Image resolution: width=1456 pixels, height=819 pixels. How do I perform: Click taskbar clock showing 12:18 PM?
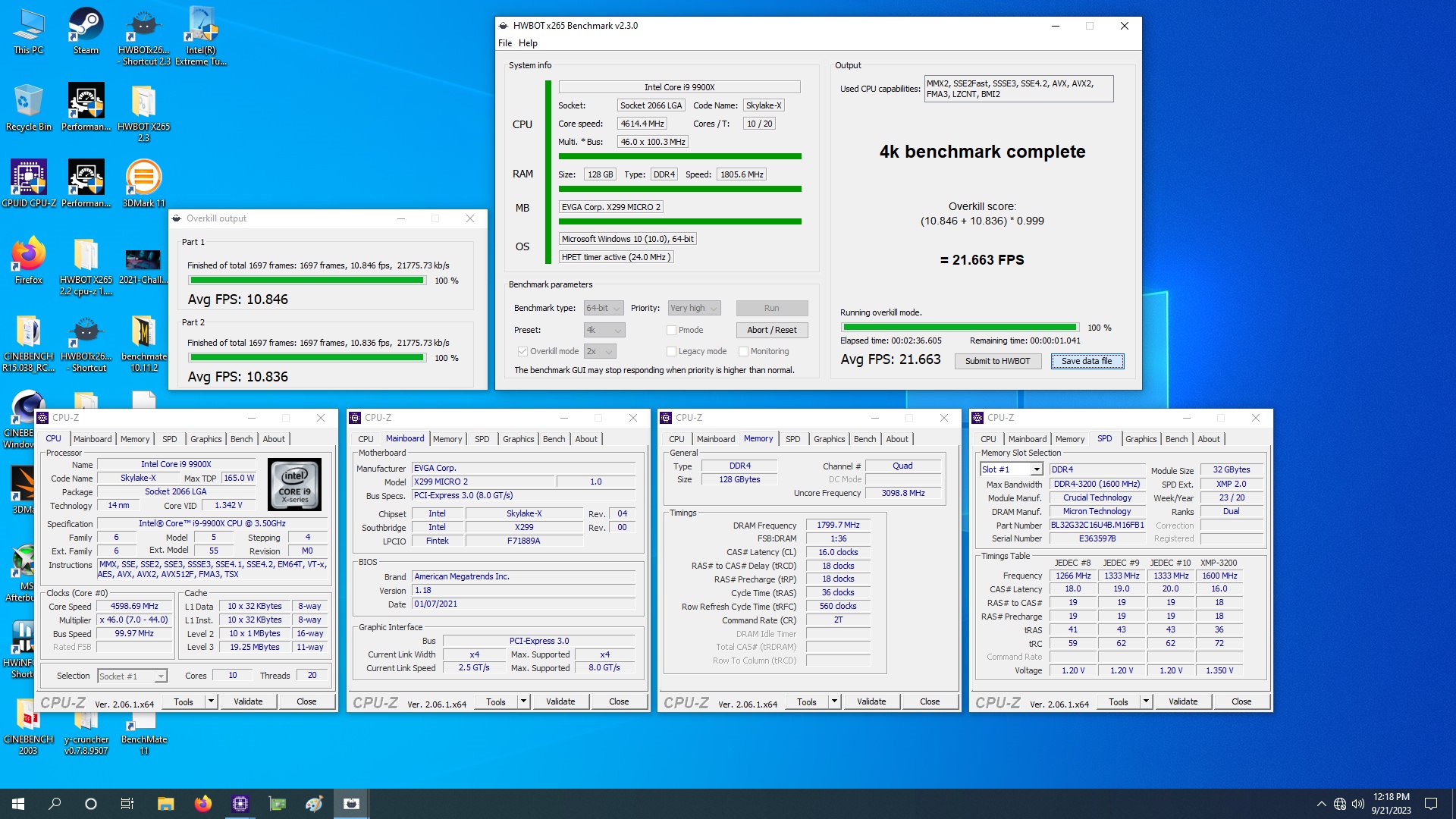[x=1391, y=804]
